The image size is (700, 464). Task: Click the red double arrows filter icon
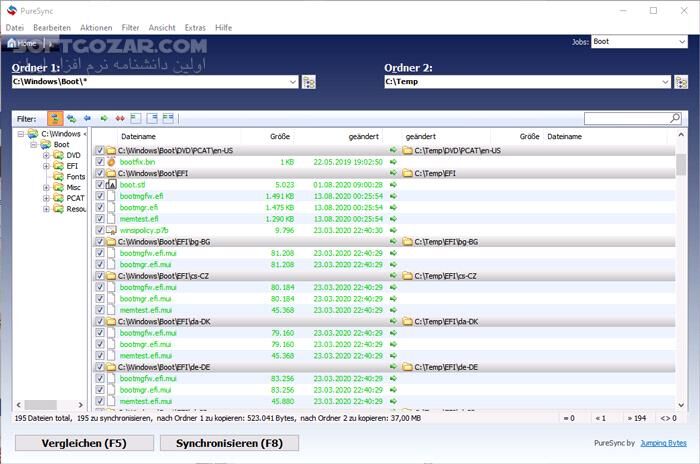pyautogui.click(x=120, y=118)
